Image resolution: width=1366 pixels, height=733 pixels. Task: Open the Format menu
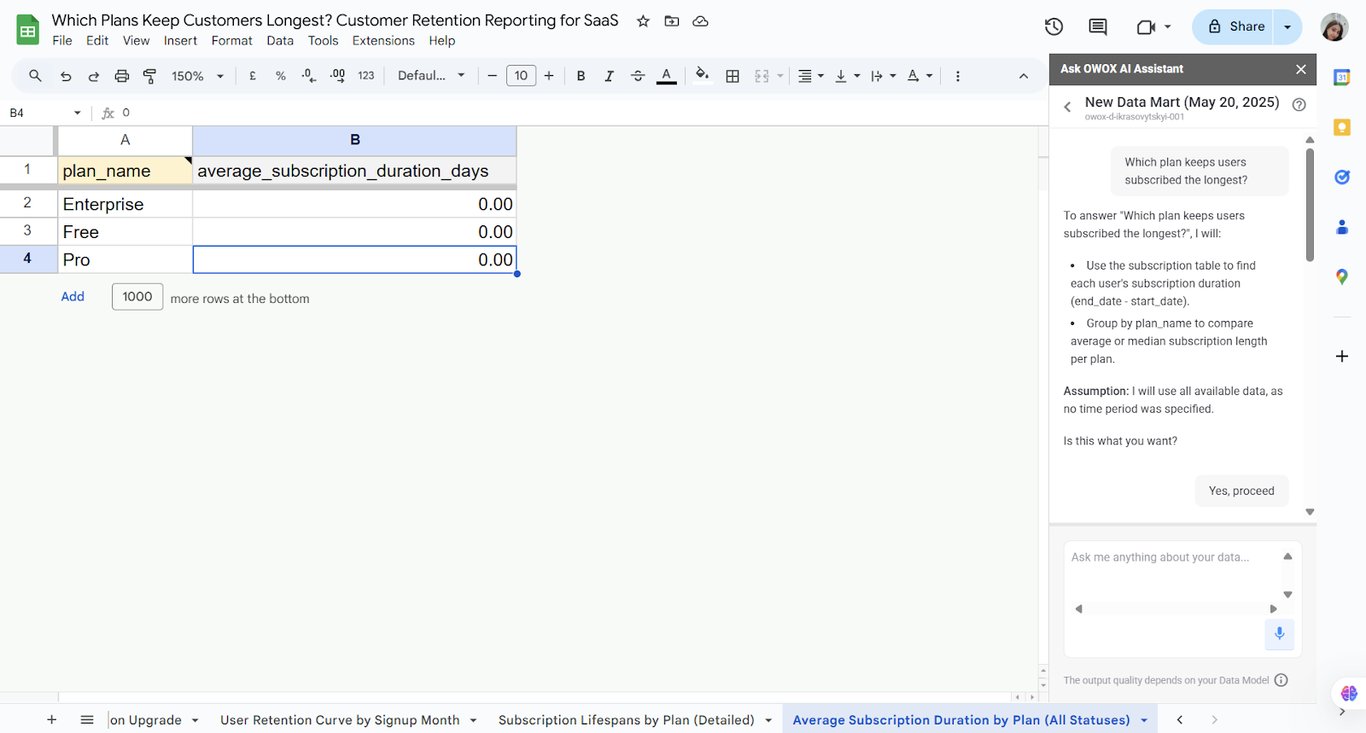[232, 41]
